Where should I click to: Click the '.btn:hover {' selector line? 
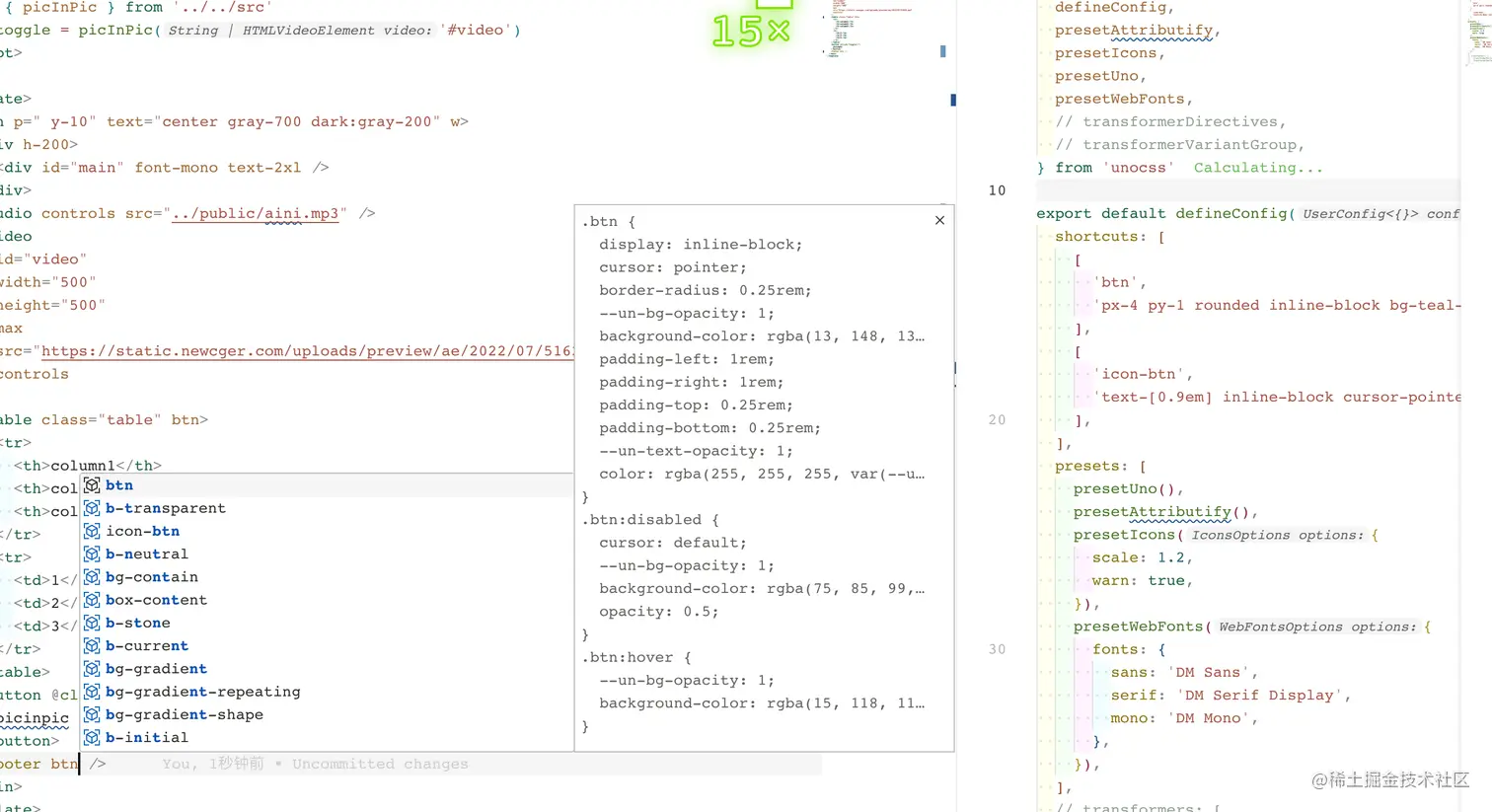636,657
